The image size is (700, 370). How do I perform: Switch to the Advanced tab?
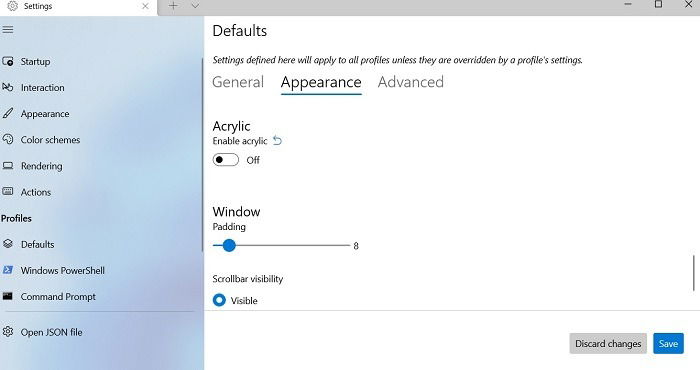[x=411, y=82]
